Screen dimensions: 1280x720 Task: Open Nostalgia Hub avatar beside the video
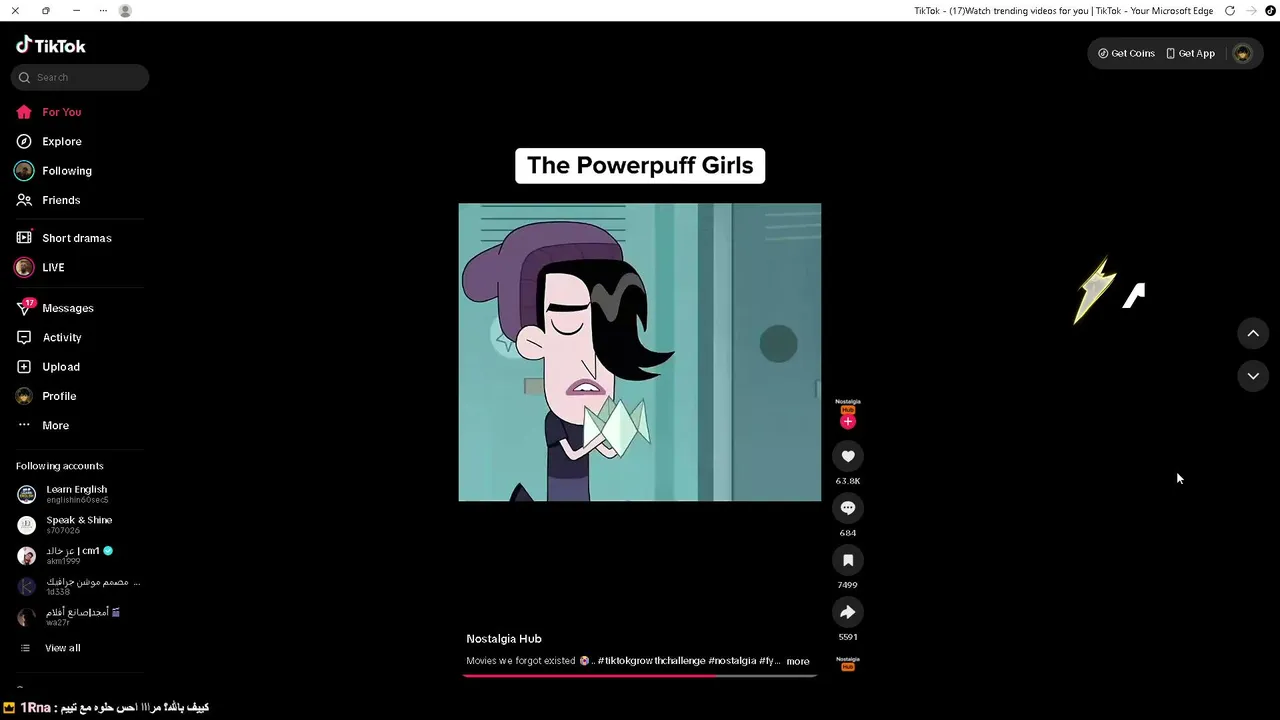[x=848, y=407]
